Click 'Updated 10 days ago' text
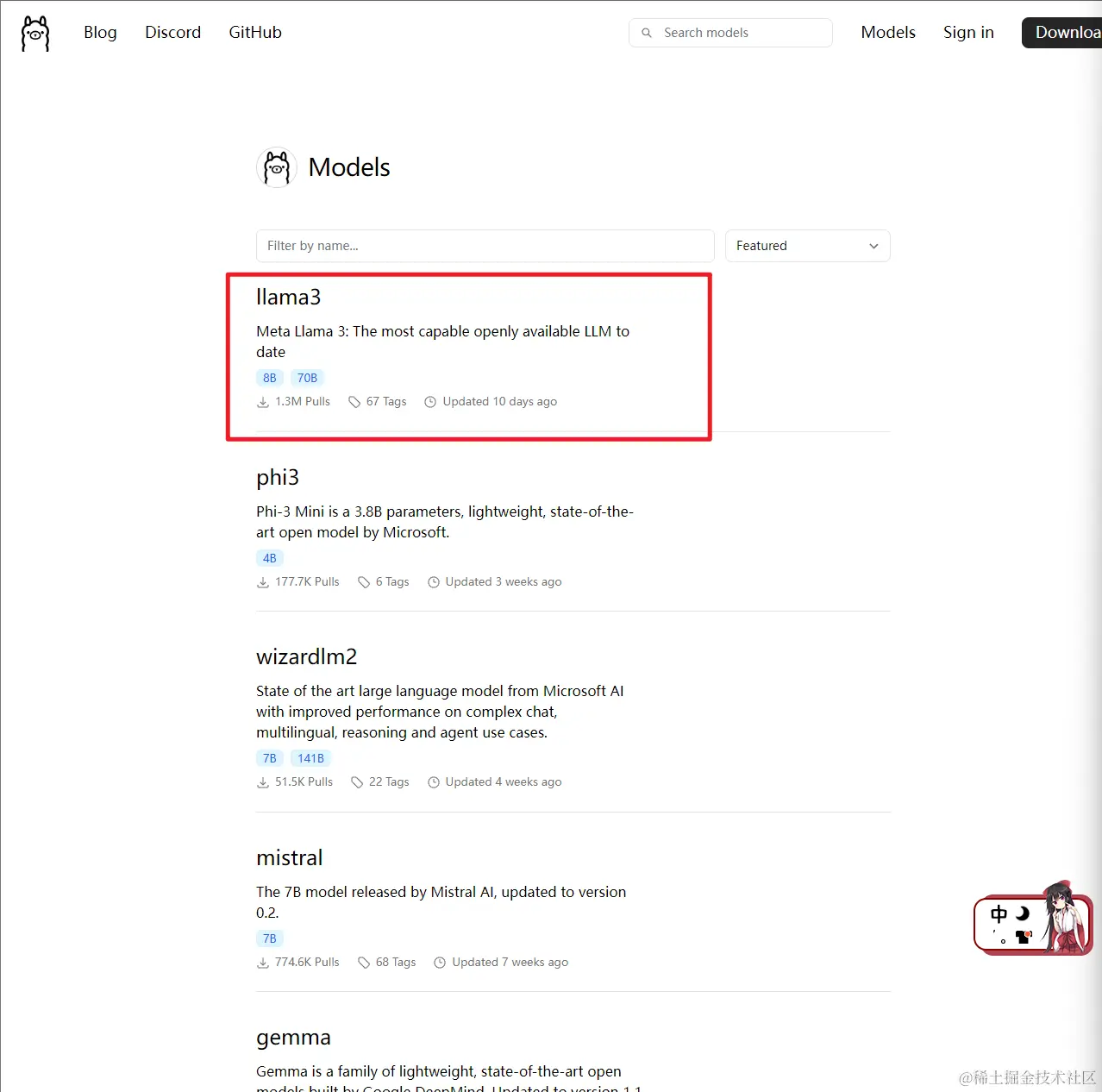The image size is (1102, 1092). pos(500,402)
